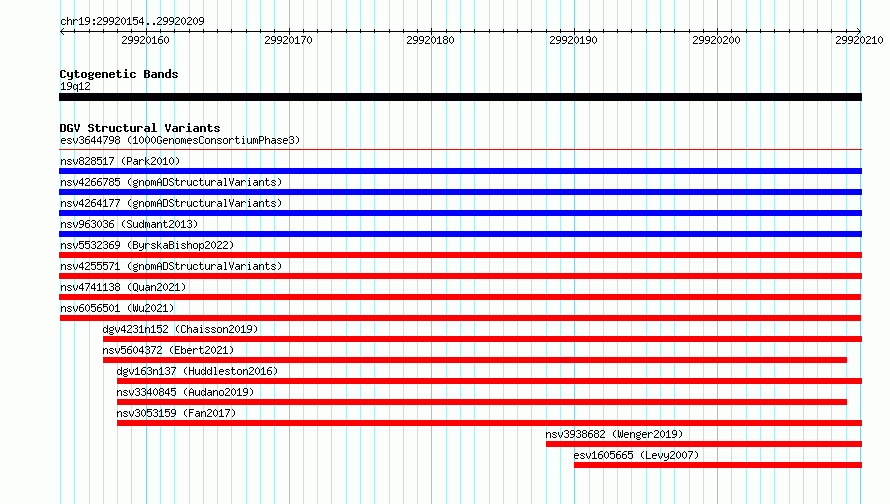Open variant nsv4255571 gnomAD label
The width and height of the screenshot is (890, 504).
pyautogui.click(x=171, y=266)
